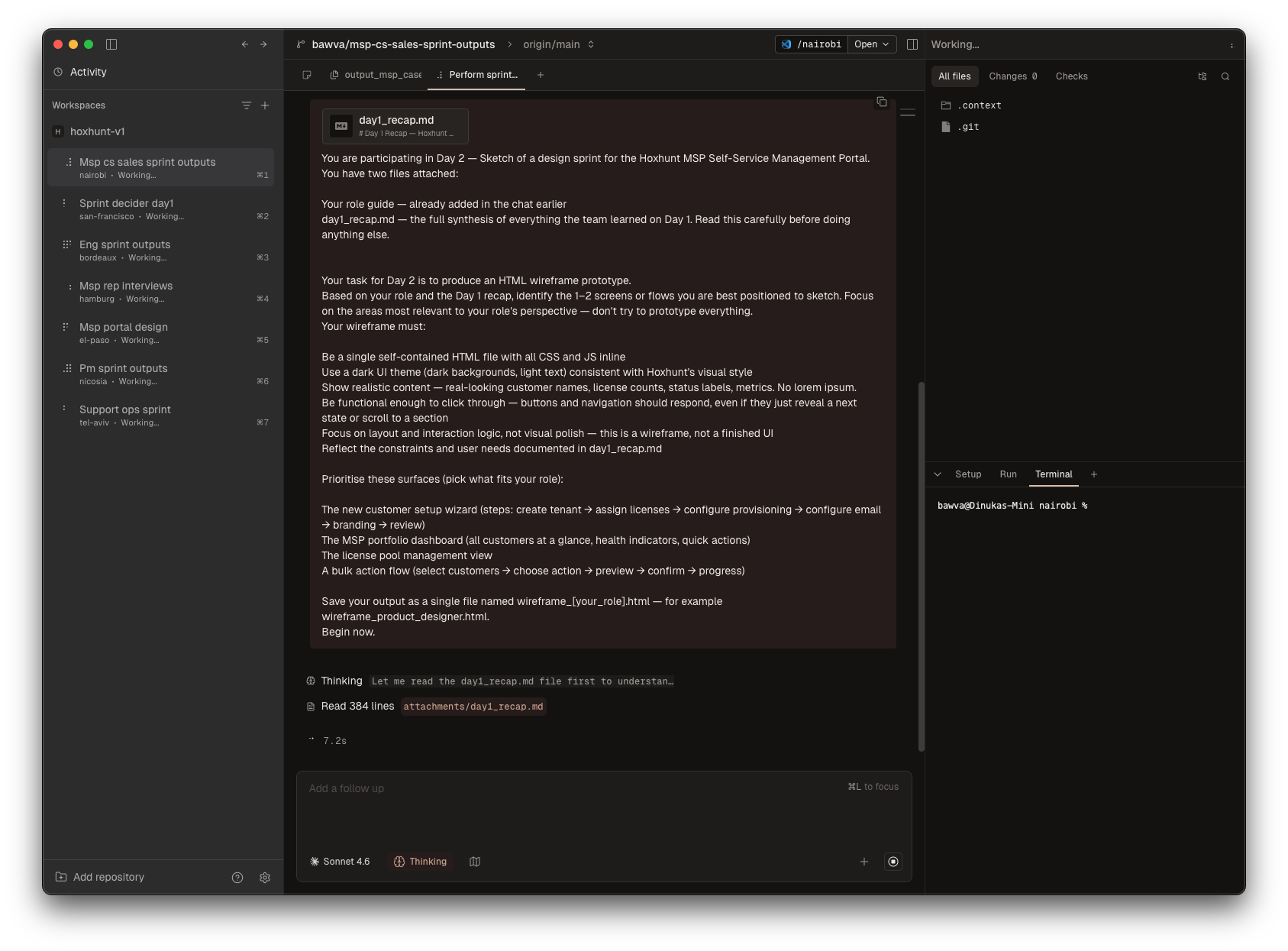Click the navigate back arrow
The height and width of the screenshot is (951, 1288).
[x=245, y=44]
